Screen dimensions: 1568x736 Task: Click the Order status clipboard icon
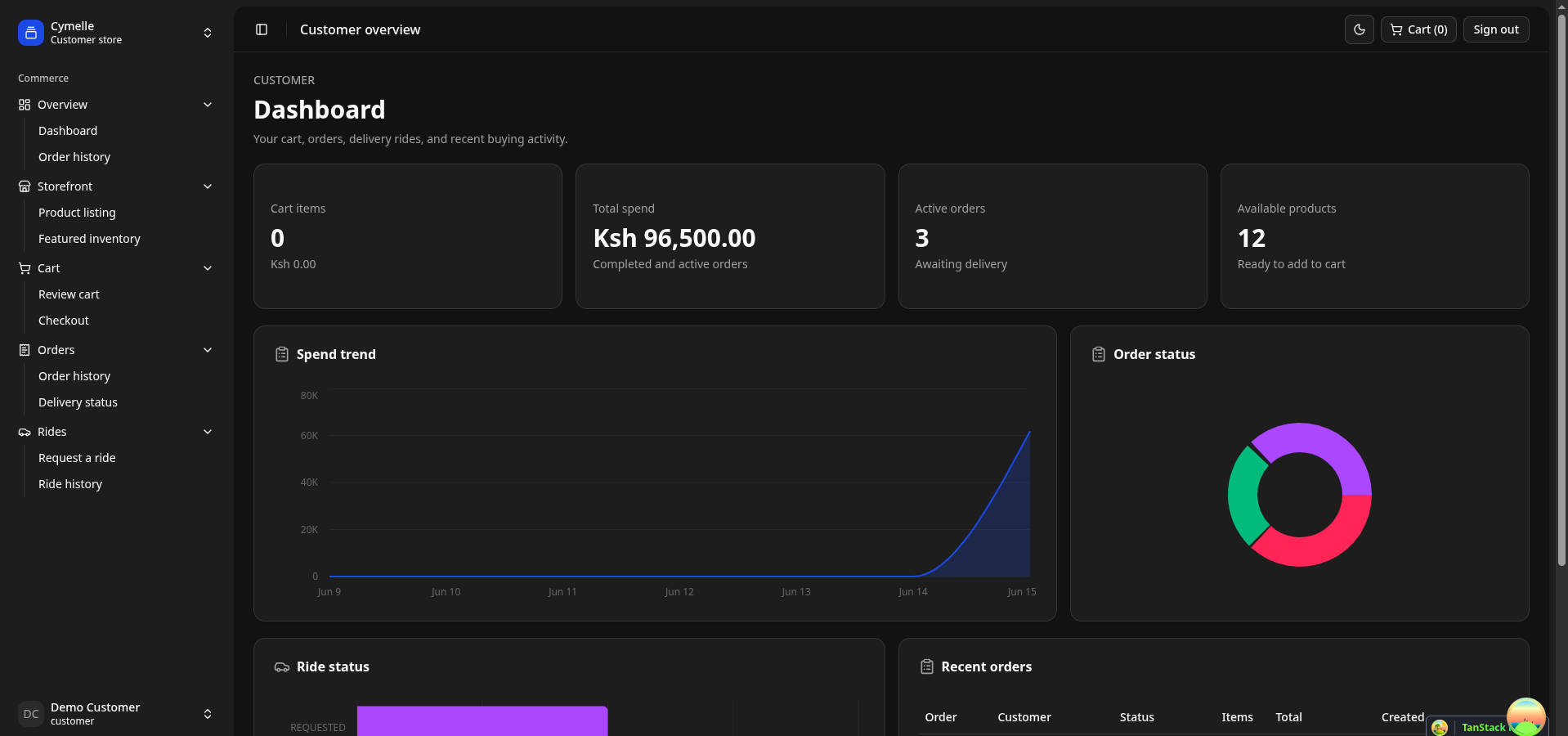point(1099,354)
